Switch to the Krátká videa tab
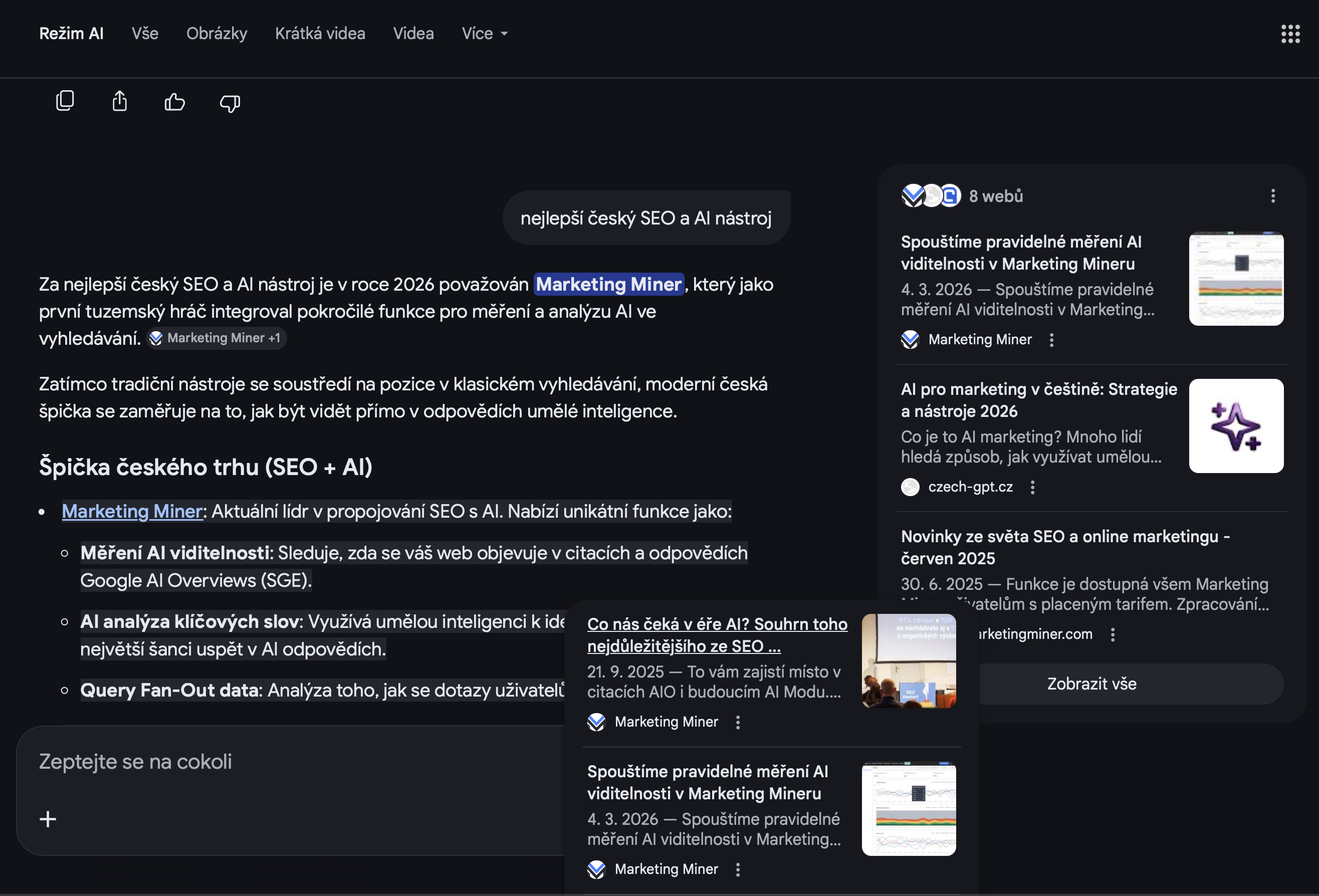Image resolution: width=1319 pixels, height=896 pixels. [320, 34]
